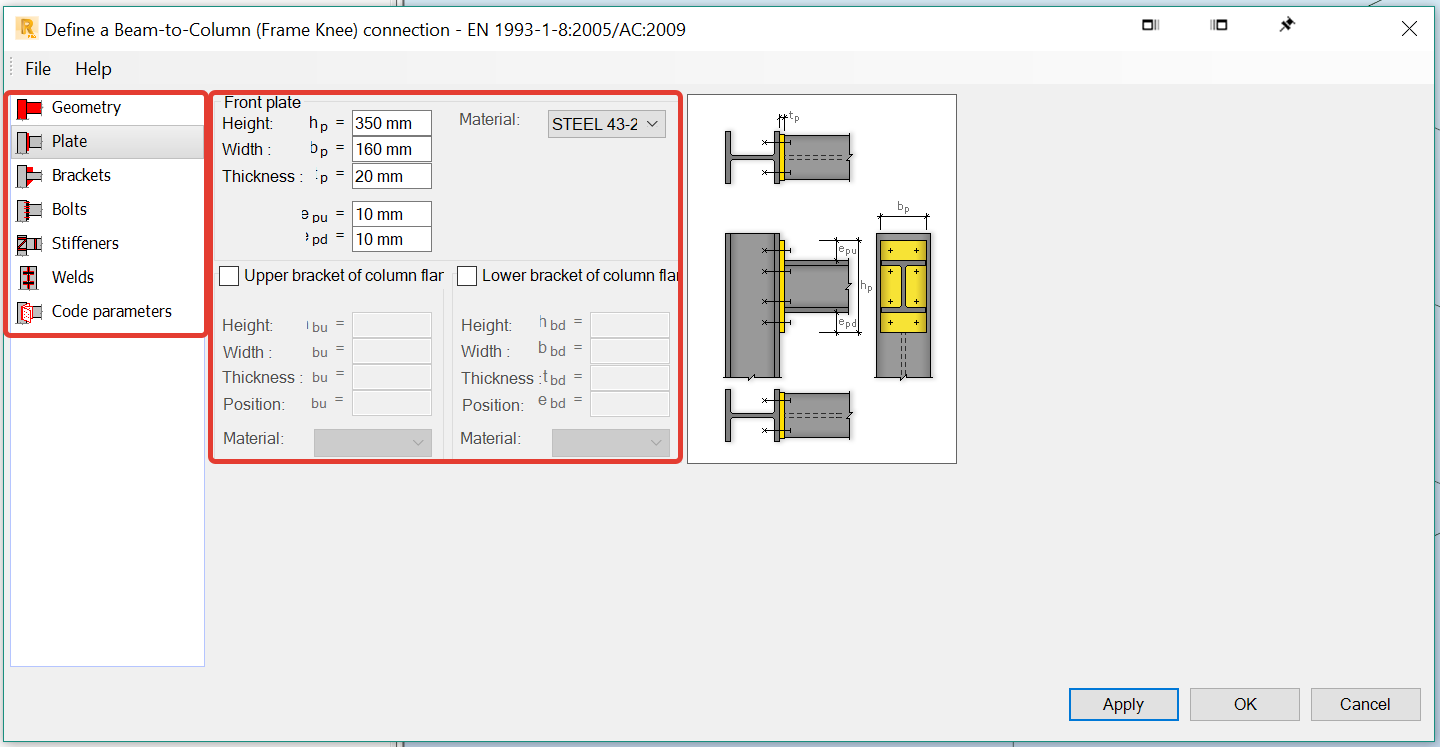Click the plate Height input showing 350 mm
Image resolution: width=1440 pixels, height=747 pixels.
pos(391,122)
